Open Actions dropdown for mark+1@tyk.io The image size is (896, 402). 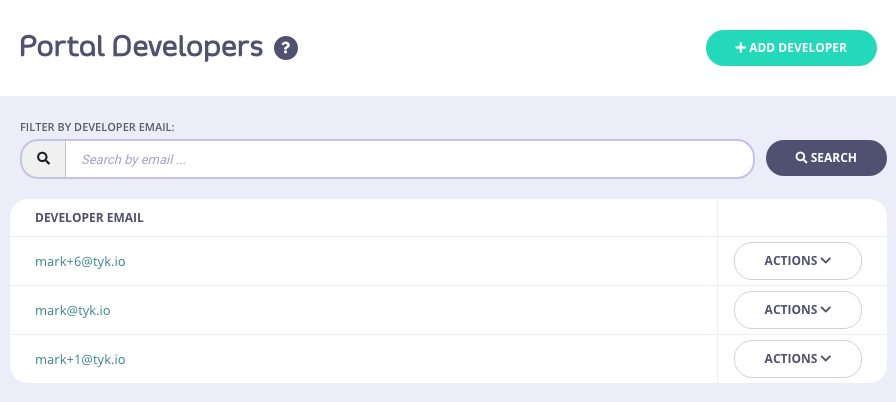point(797,359)
